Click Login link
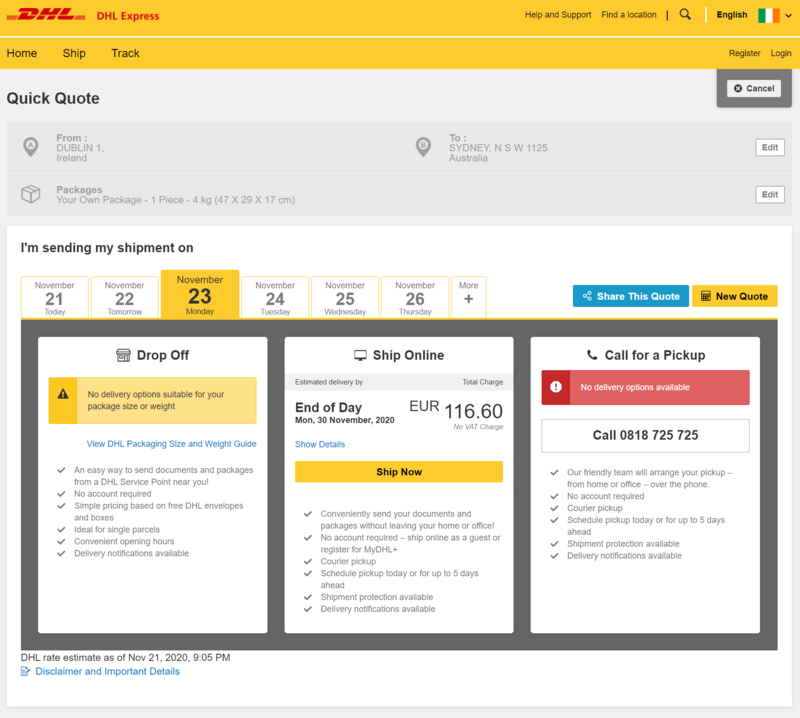Image resolution: width=800 pixels, height=718 pixels. coord(781,53)
